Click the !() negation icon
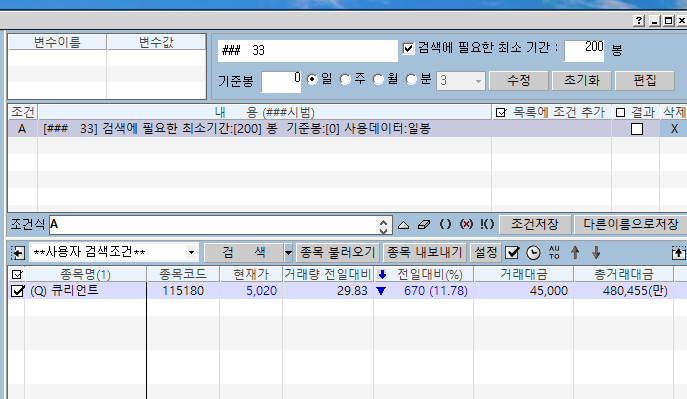Screen dimensions: 687x399 point(487,224)
